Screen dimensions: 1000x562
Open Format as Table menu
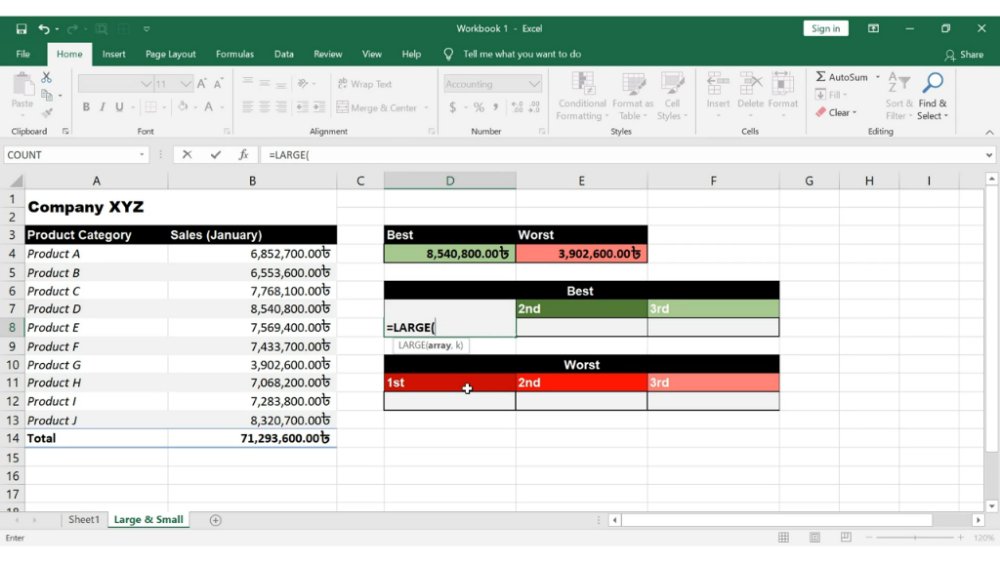(633, 96)
